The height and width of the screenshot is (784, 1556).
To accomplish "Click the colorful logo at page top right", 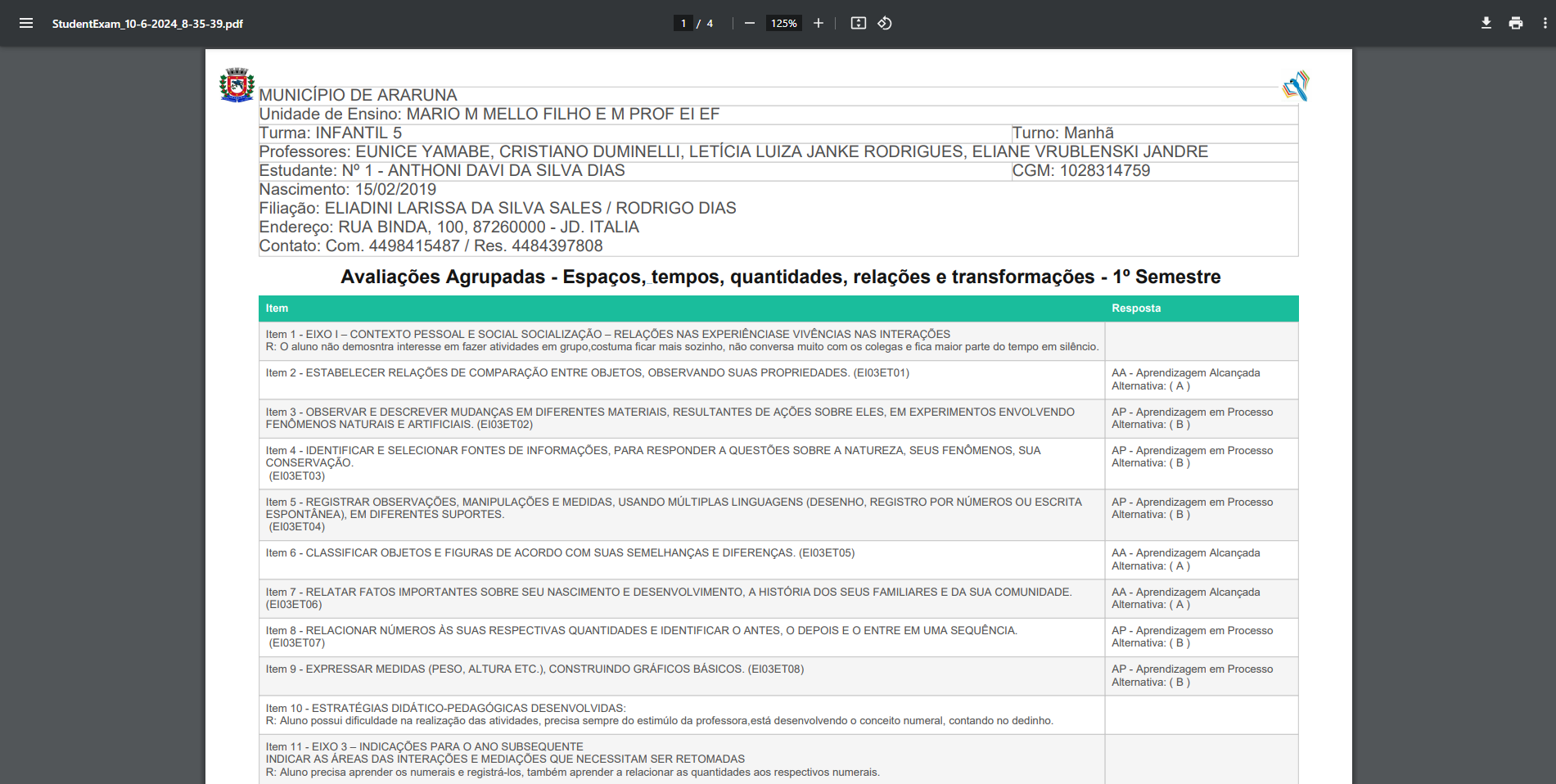I will (x=1297, y=86).
